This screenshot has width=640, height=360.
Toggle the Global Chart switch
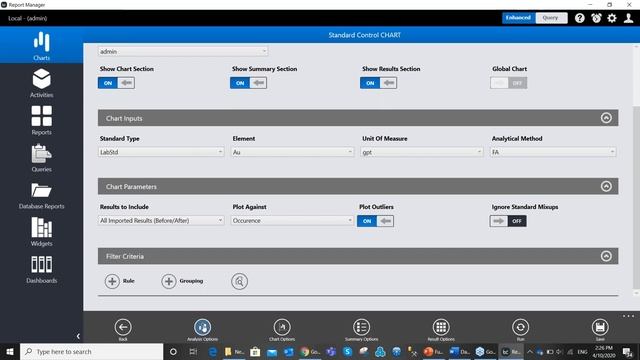coord(509,83)
